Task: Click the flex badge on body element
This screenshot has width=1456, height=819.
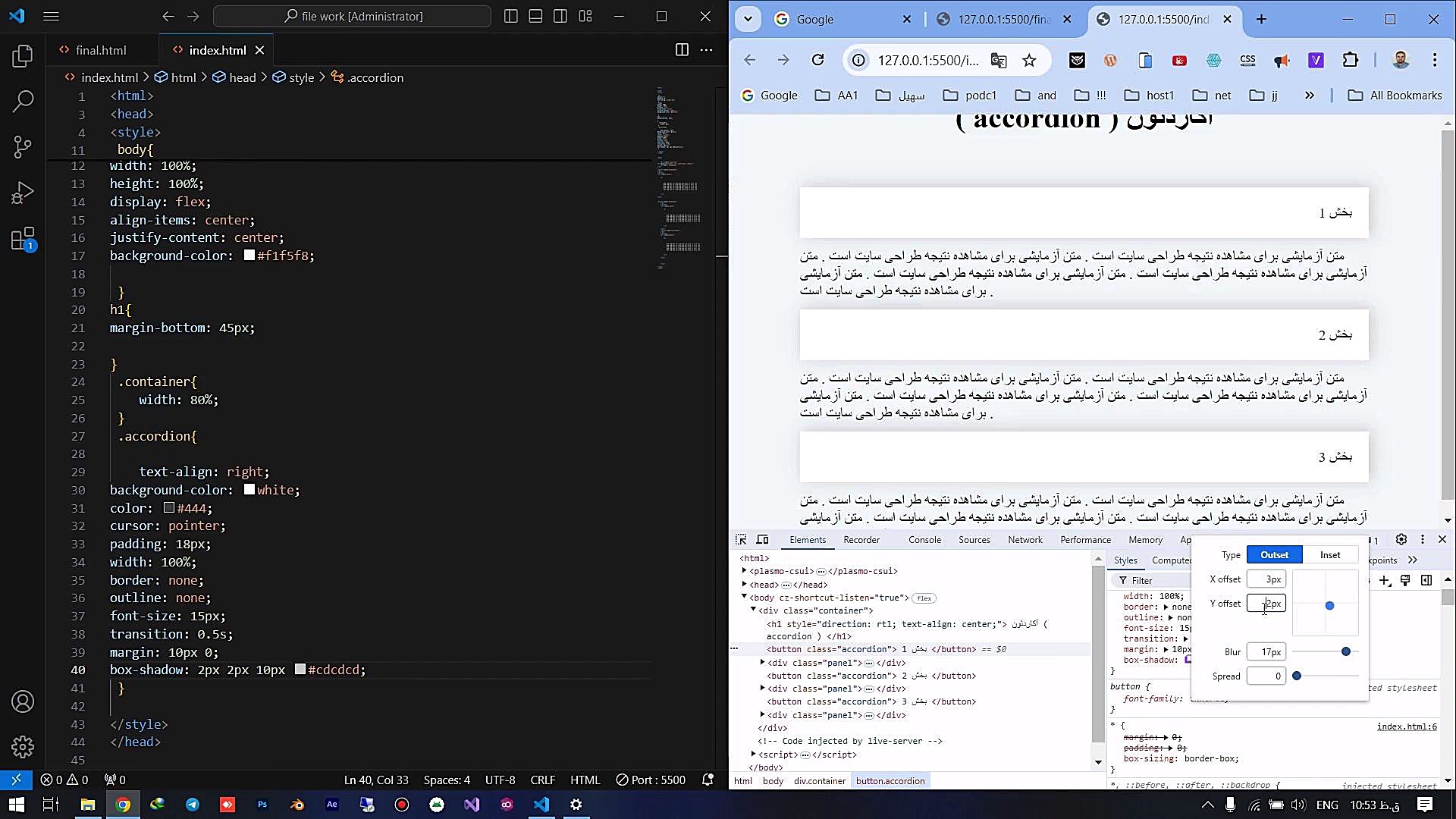Action: tap(924, 598)
